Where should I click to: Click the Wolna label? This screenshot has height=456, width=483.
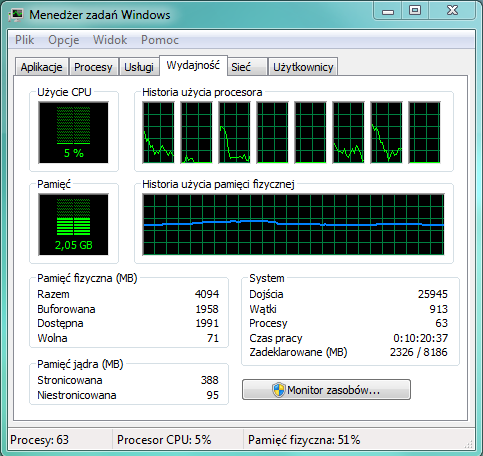[52, 338]
